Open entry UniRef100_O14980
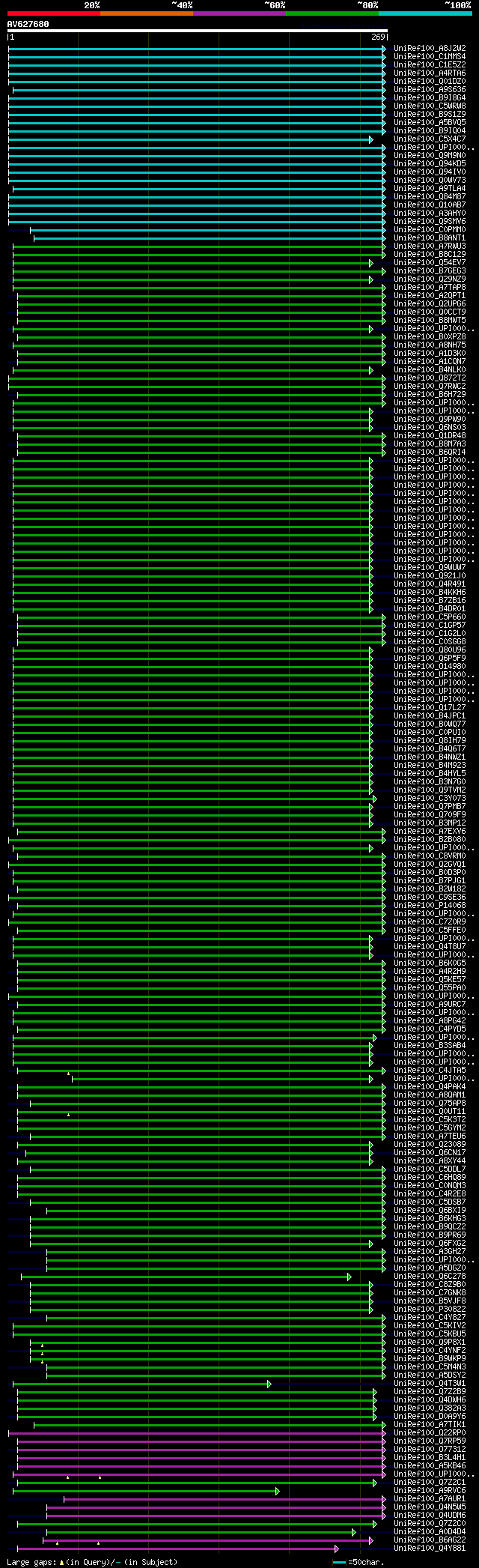The height and width of the screenshot is (1568, 479). [430, 667]
